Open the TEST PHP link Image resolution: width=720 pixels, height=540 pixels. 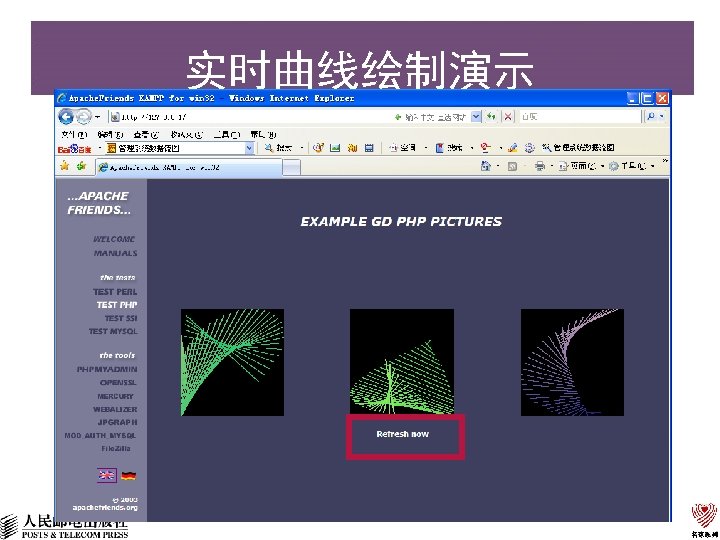[x=117, y=305]
